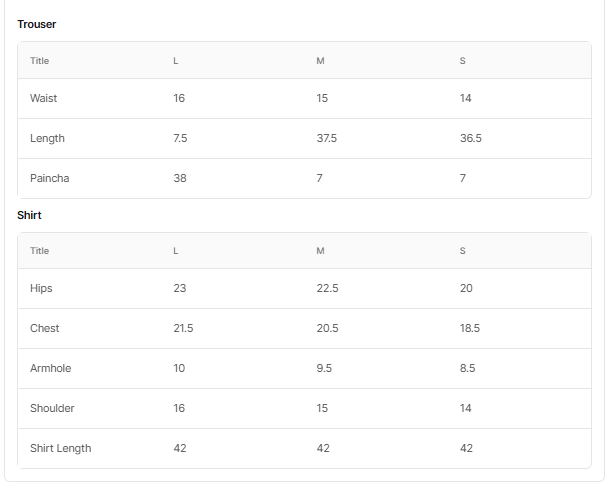613x486 pixels.
Task: Click the Shoulder row label
Action: (x=52, y=409)
